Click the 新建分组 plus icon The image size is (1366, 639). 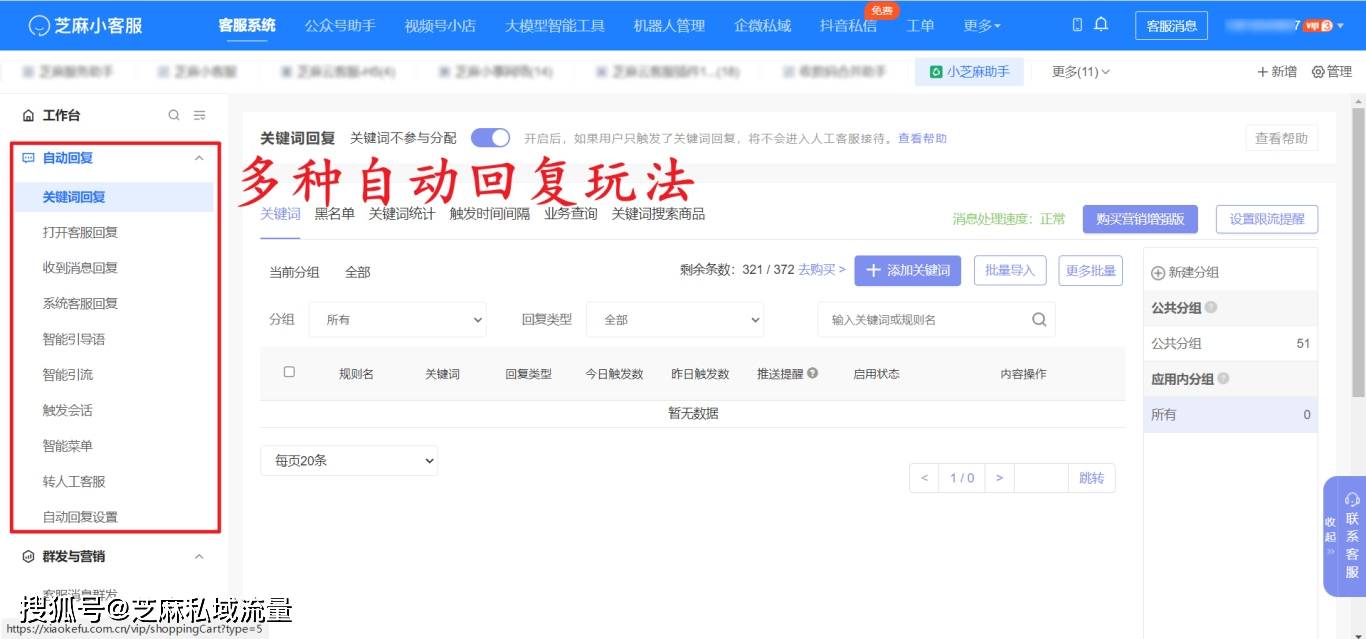coord(1157,272)
